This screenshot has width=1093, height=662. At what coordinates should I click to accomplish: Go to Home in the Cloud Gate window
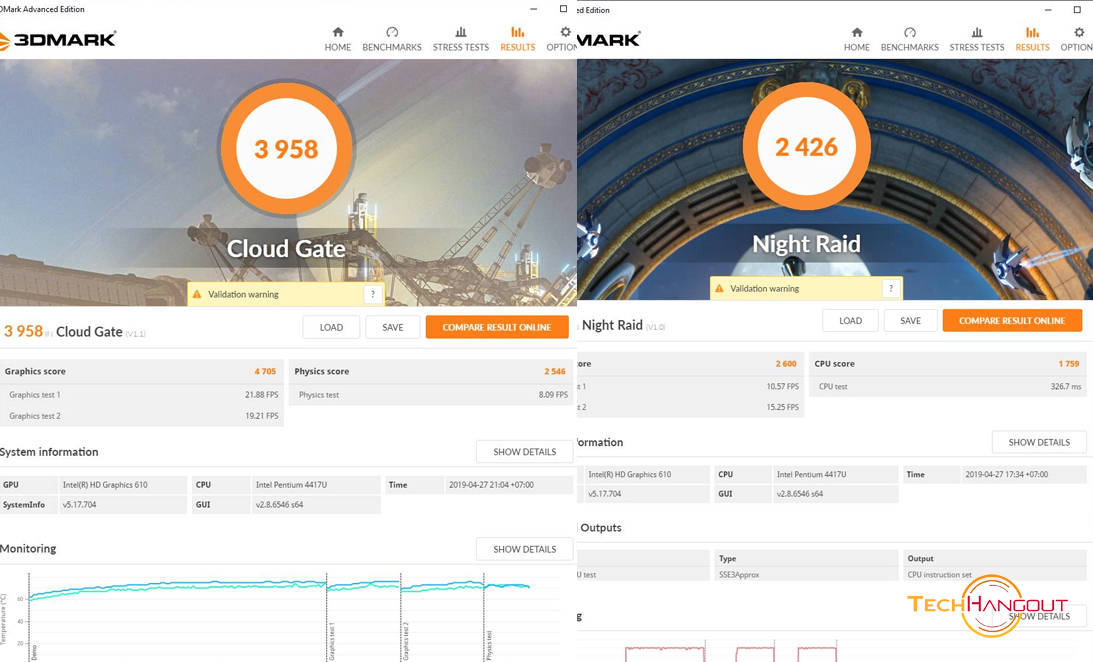pos(337,39)
